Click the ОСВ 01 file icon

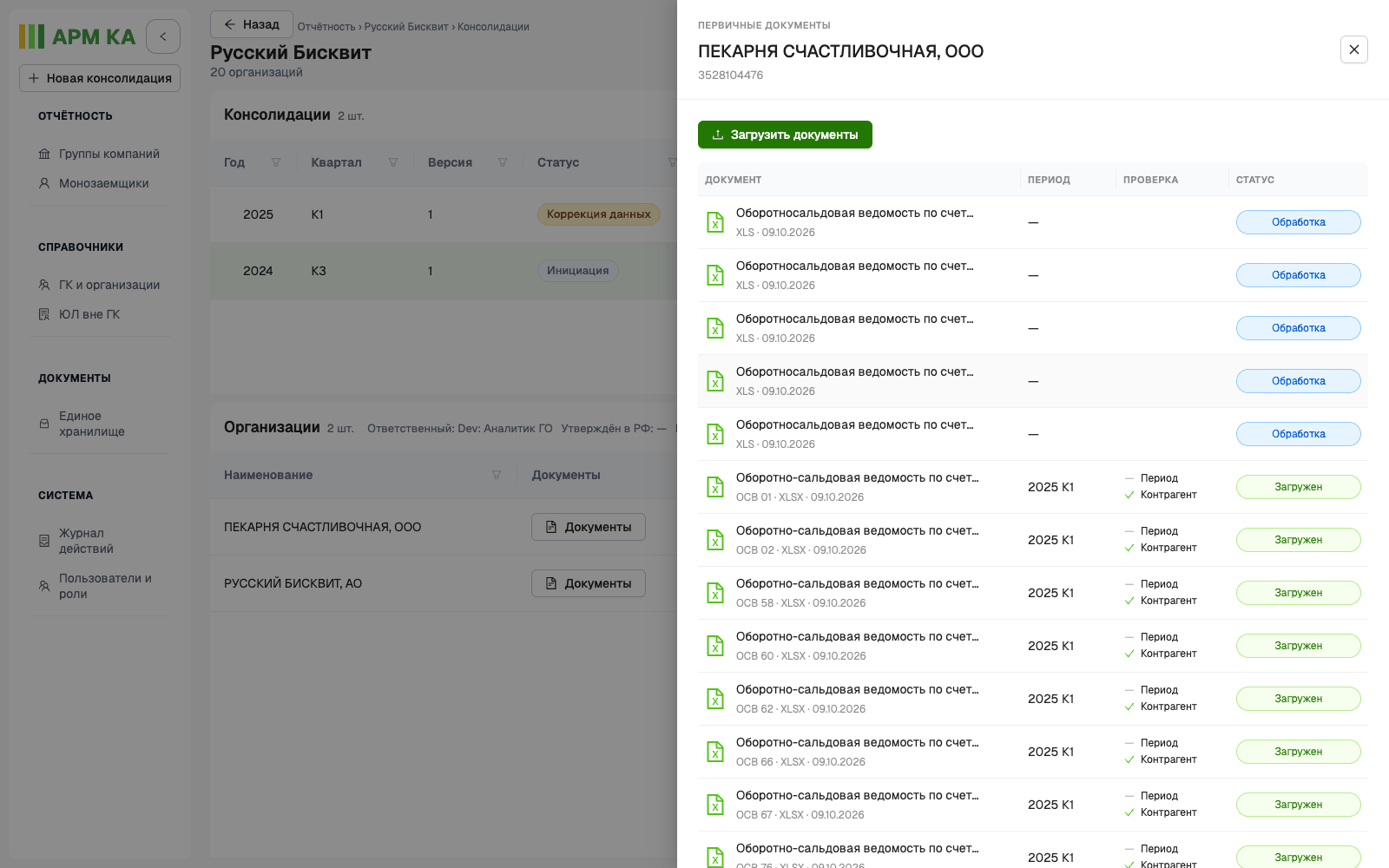715,487
